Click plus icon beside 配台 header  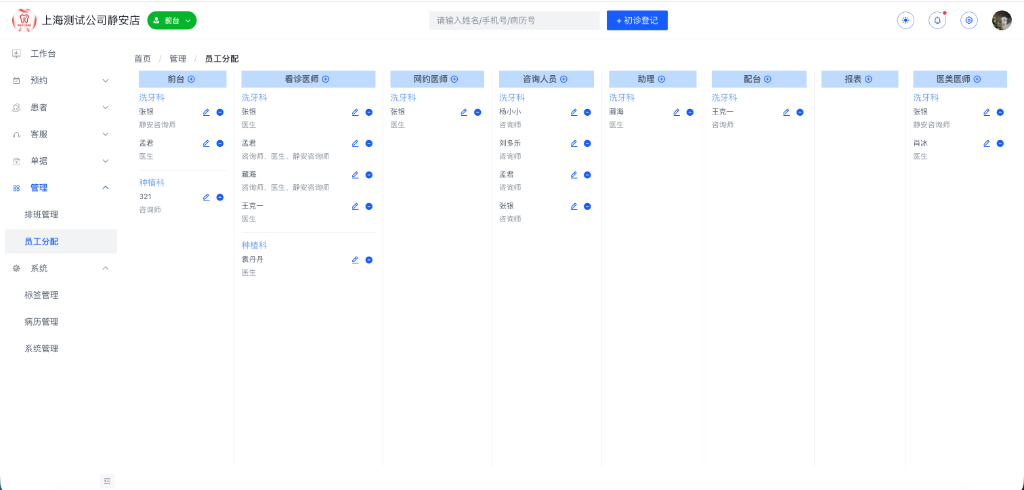pos(768,79)
